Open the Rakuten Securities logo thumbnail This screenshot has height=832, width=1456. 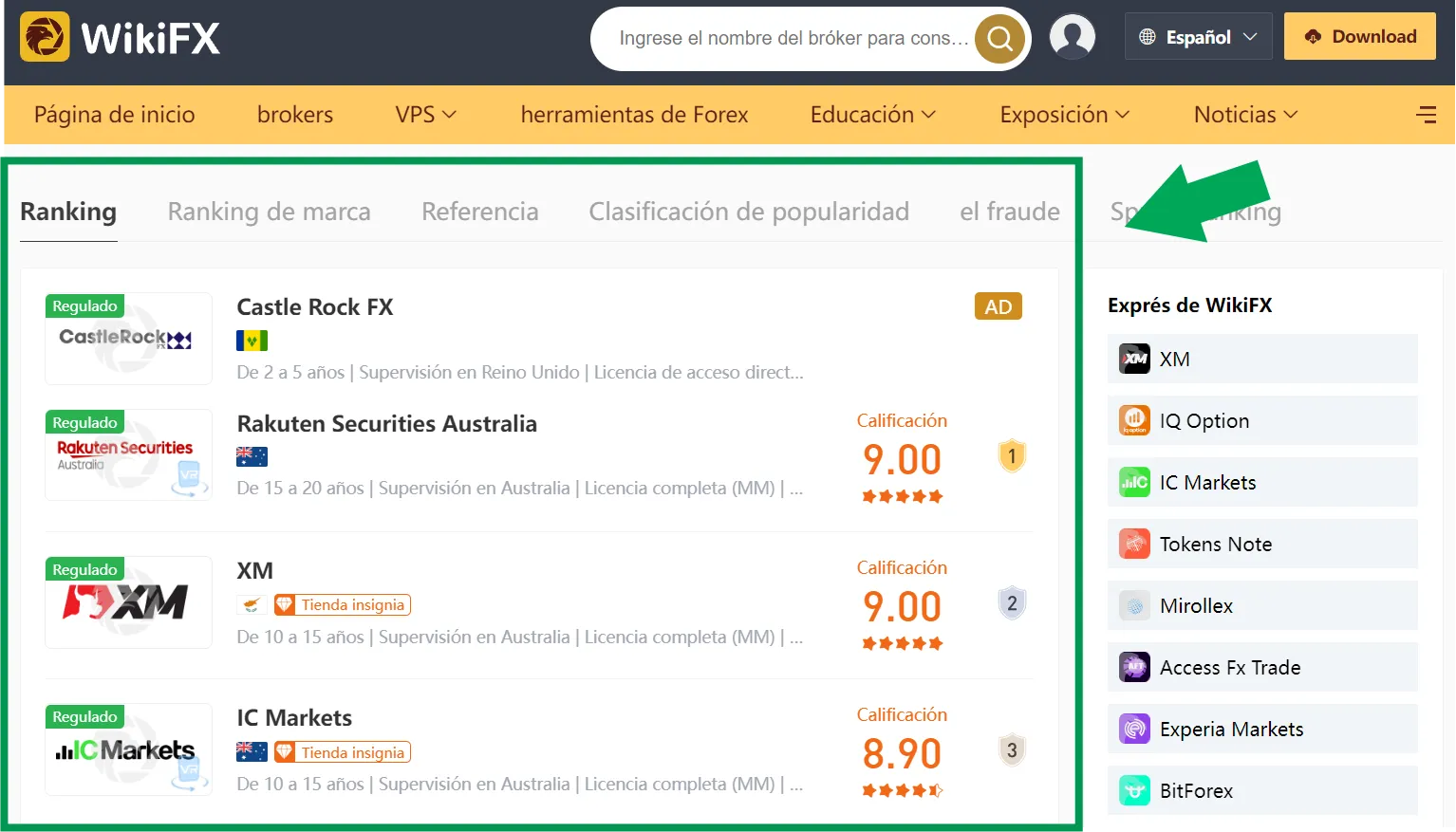(x=128, y=454)
